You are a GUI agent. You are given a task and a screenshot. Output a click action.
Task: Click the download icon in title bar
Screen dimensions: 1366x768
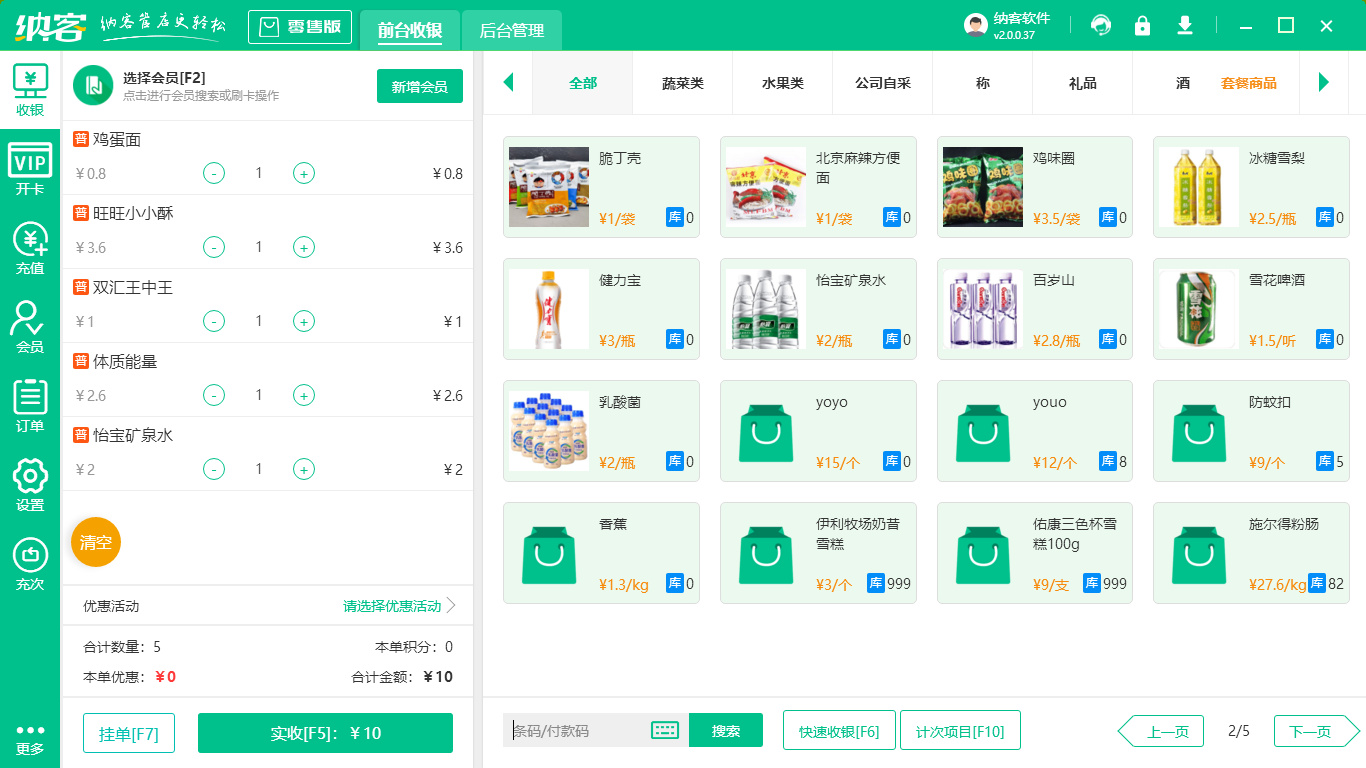pyautogui.click(x=1185, y=25)
